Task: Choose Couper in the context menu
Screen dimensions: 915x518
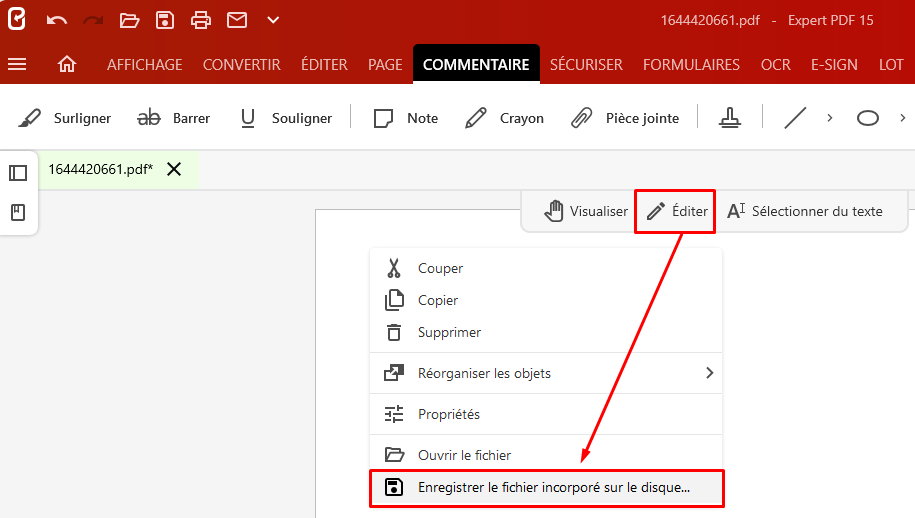Action: pyautogui.click(x=546, y=268)
